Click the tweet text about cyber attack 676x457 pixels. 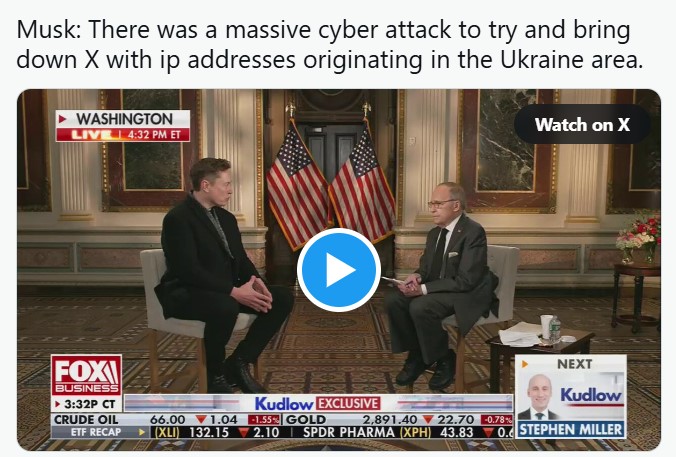330,44
